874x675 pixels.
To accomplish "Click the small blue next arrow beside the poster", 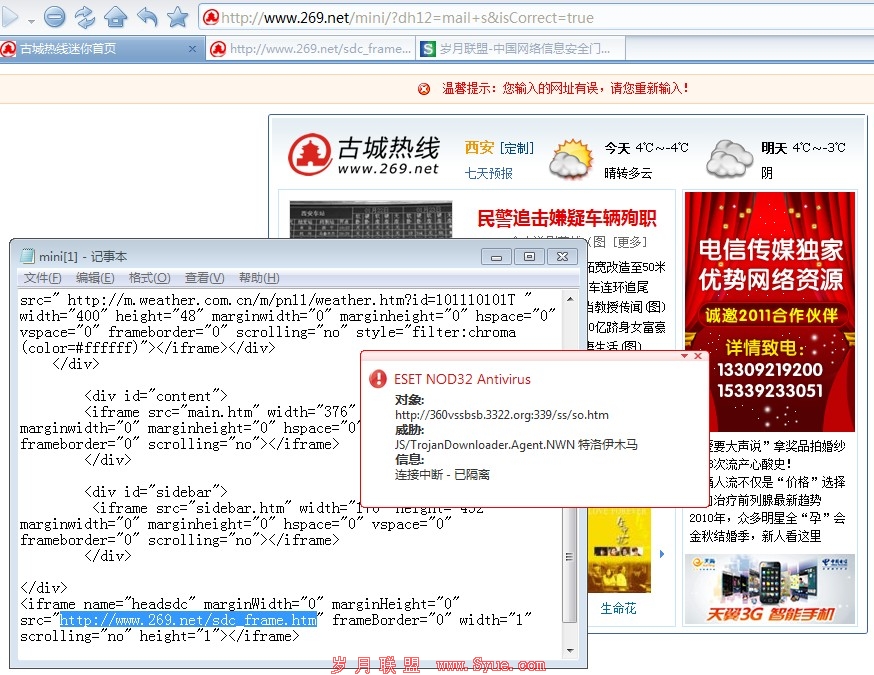I will point(662,554).
